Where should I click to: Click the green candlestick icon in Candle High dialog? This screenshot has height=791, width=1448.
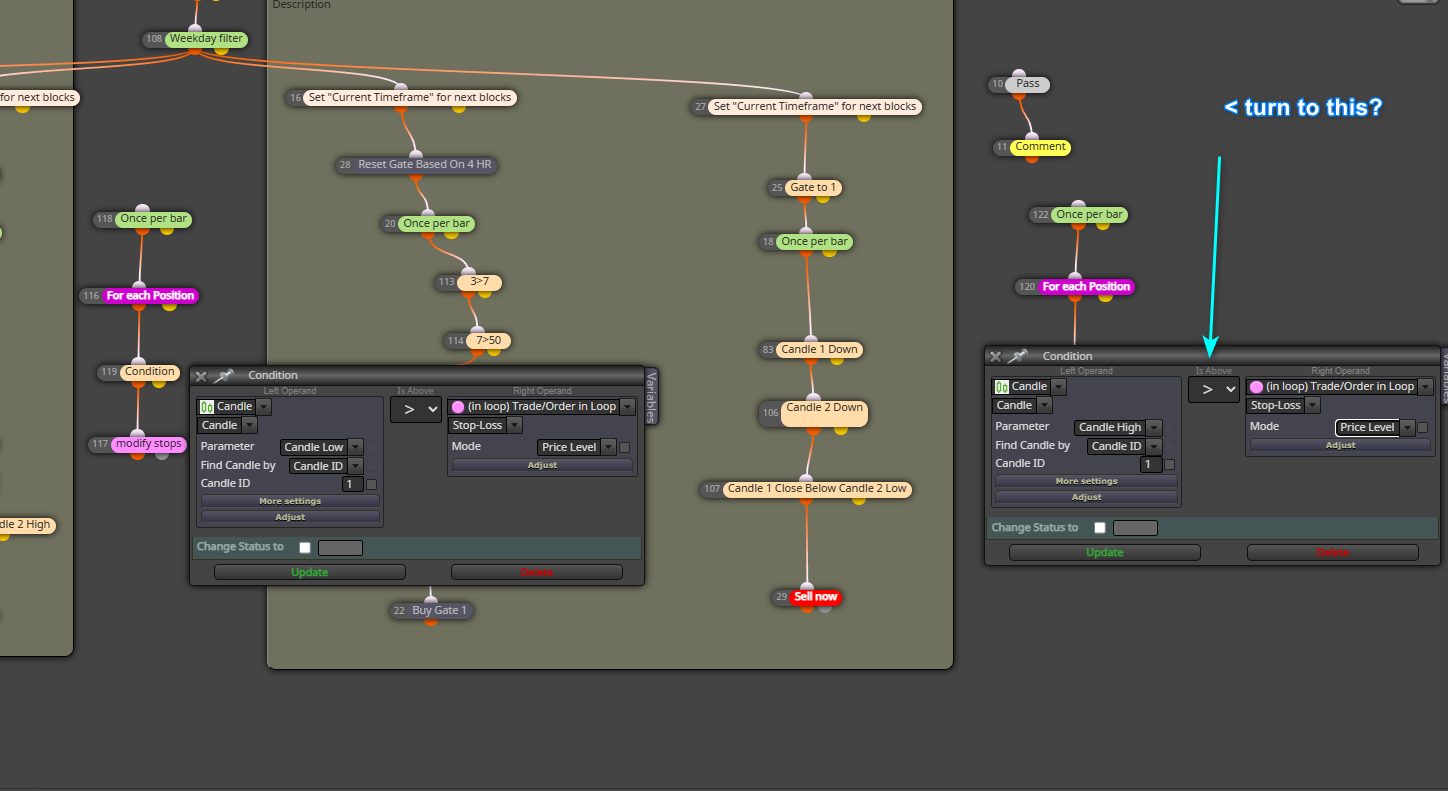(x=1001, y=387)
